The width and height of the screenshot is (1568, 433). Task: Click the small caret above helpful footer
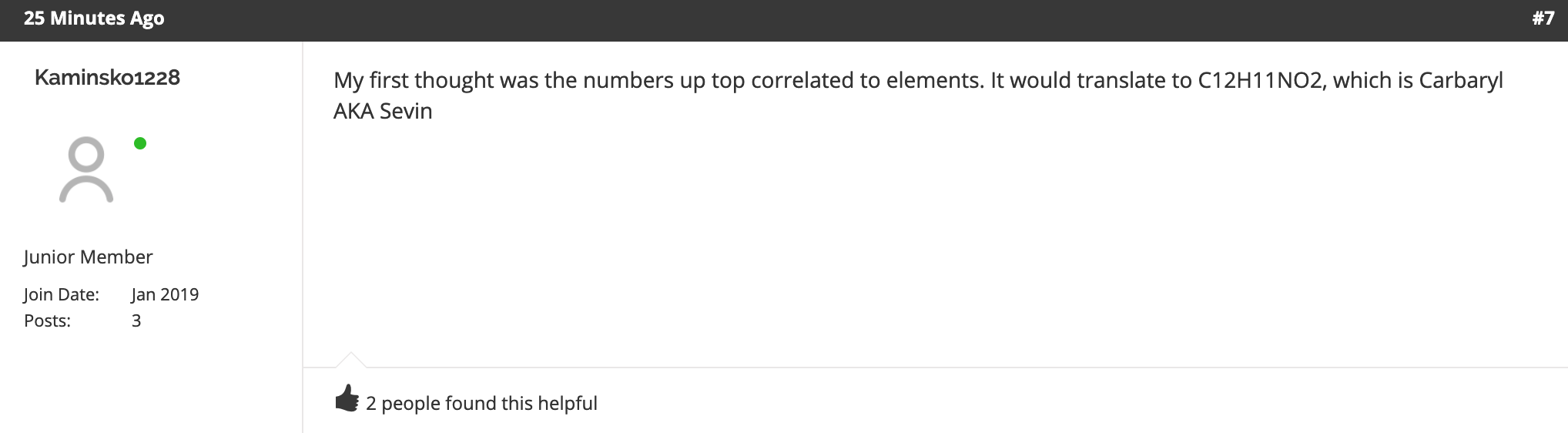[350, 359]
